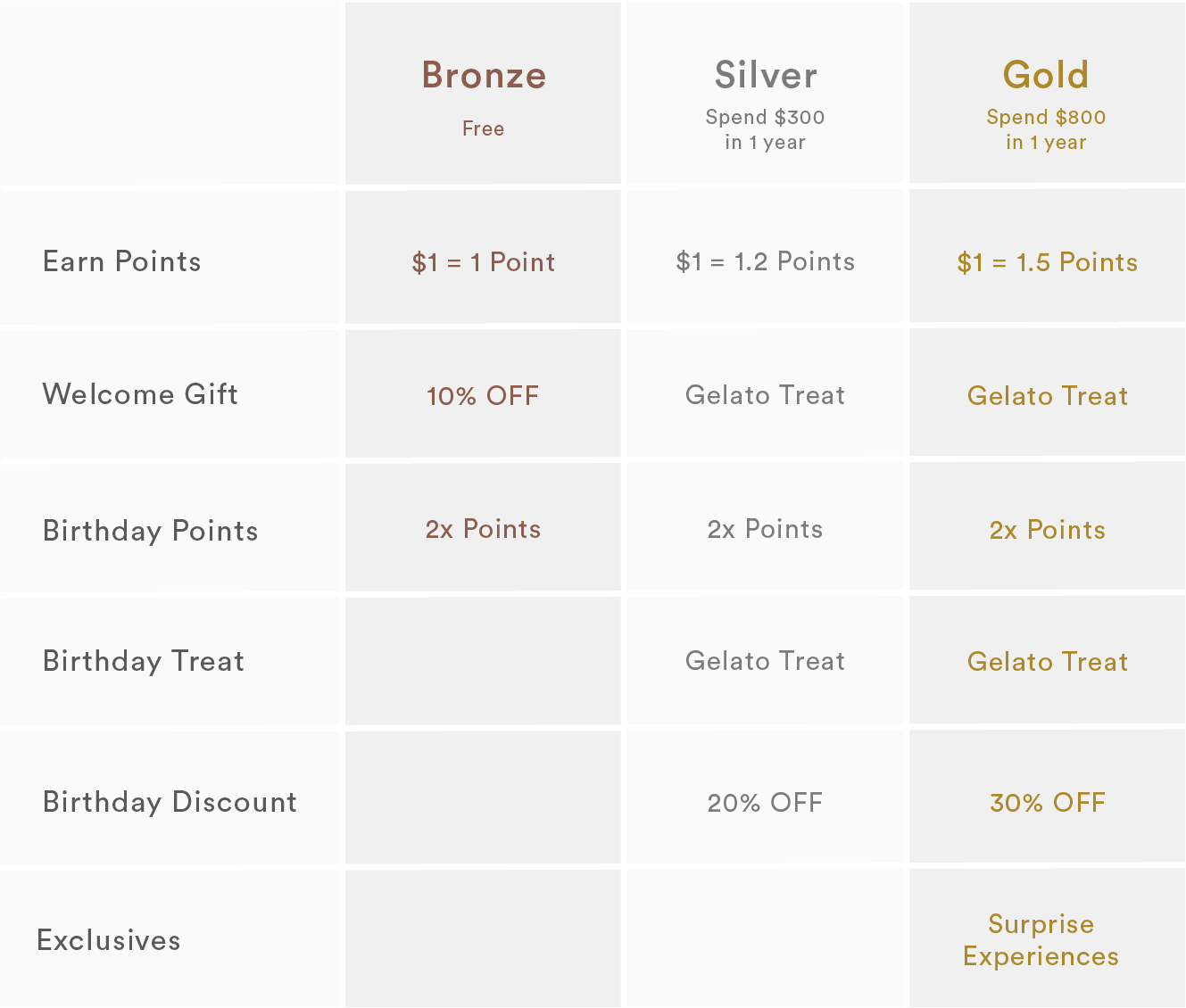
Task: Select Silver's Welcome Gift Gelato Treat cell
Action: [765, 395]
